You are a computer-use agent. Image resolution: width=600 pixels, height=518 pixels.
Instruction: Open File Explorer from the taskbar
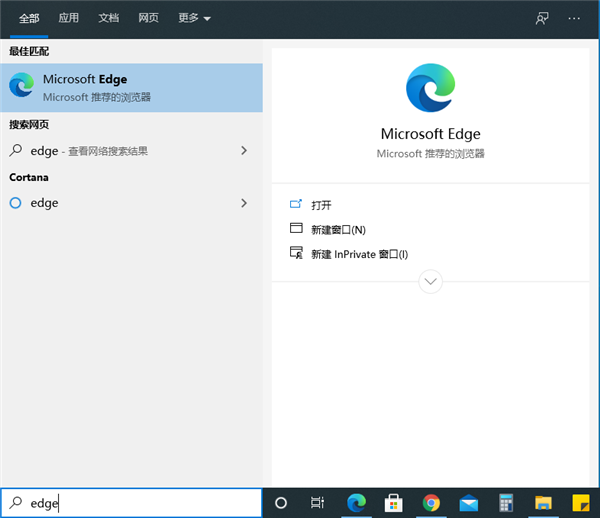click(543, 503)
